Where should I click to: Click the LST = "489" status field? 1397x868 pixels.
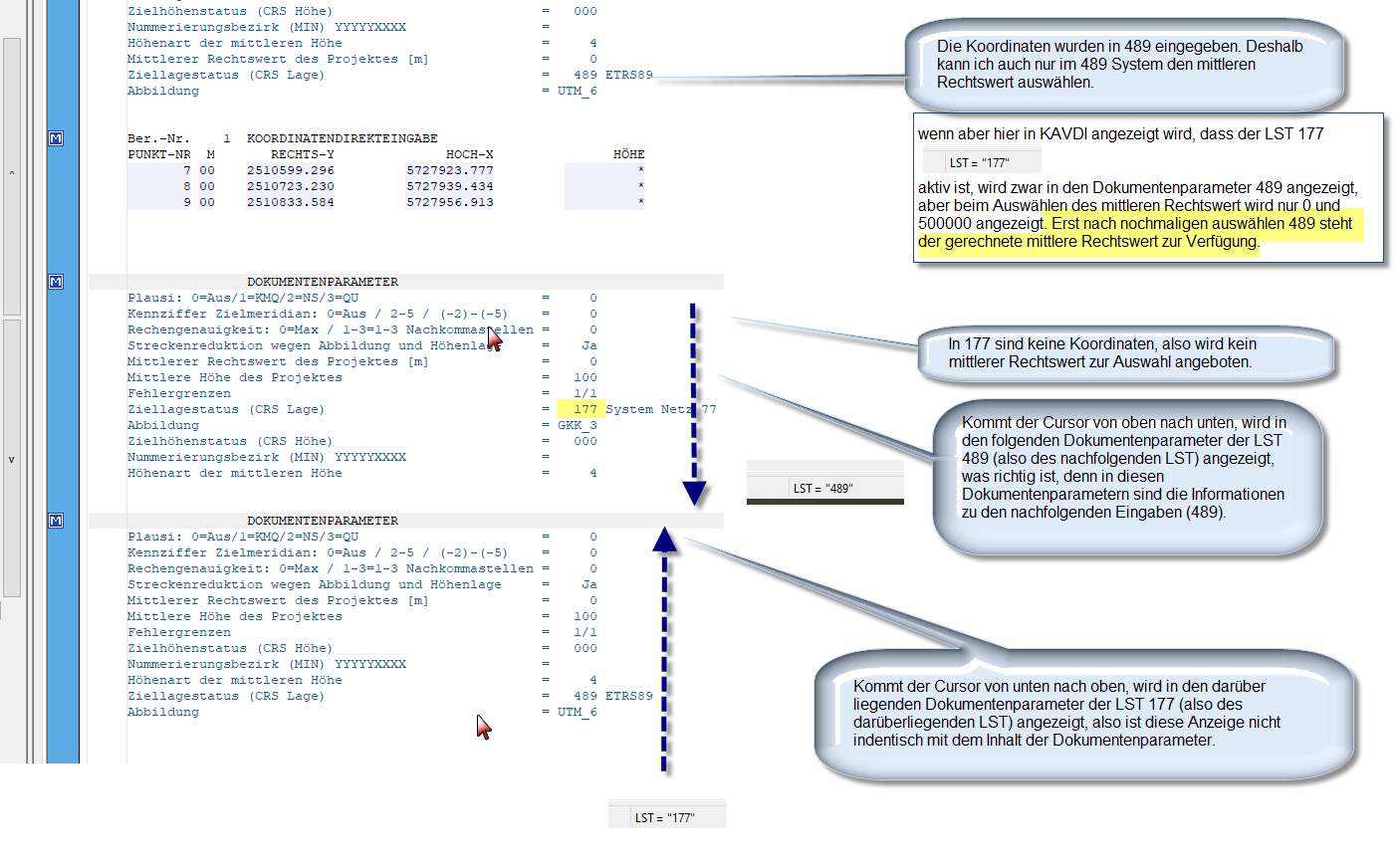823,489
